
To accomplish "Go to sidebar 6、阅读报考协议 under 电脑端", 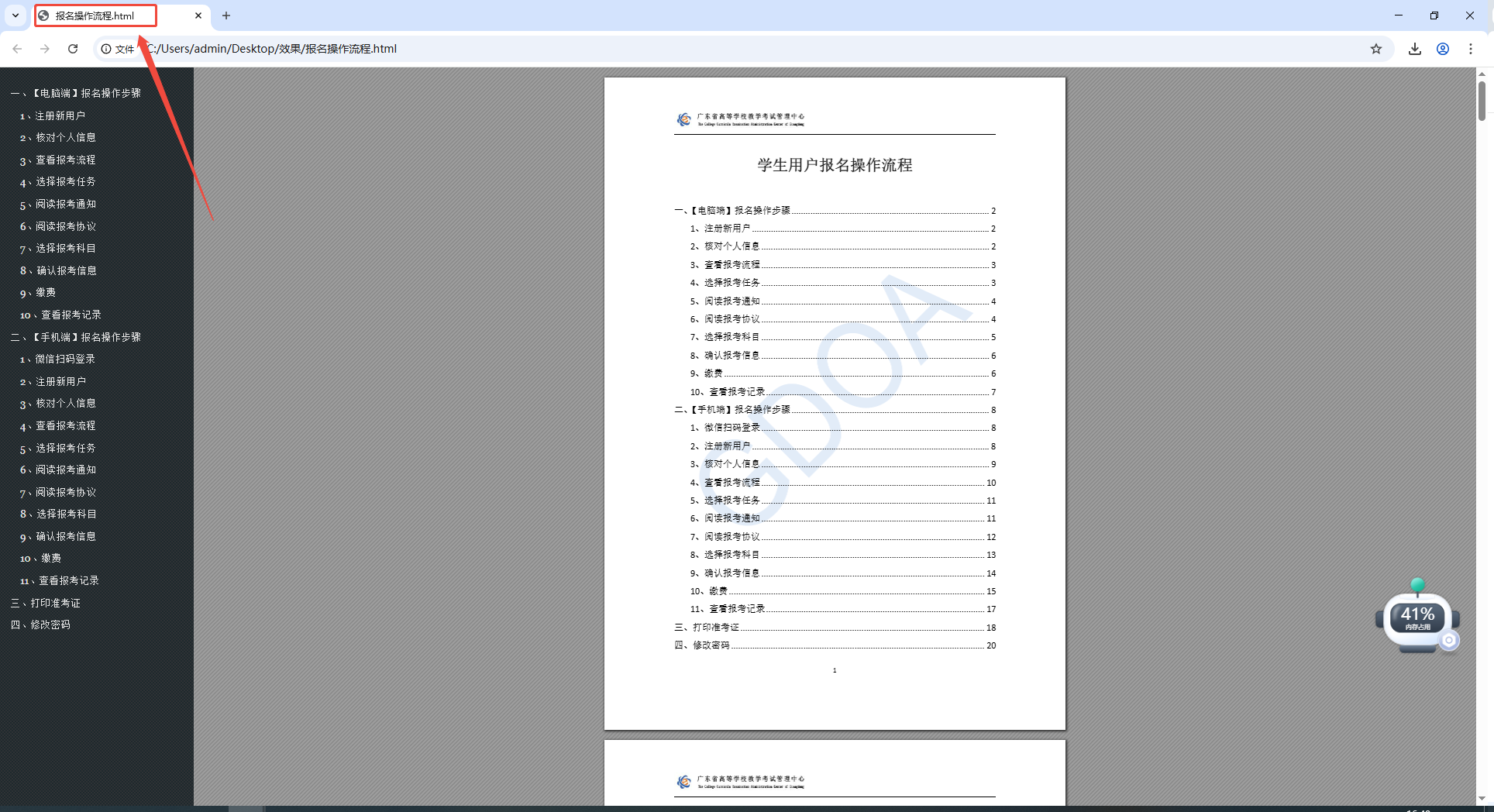I will [x=58, y=226].
